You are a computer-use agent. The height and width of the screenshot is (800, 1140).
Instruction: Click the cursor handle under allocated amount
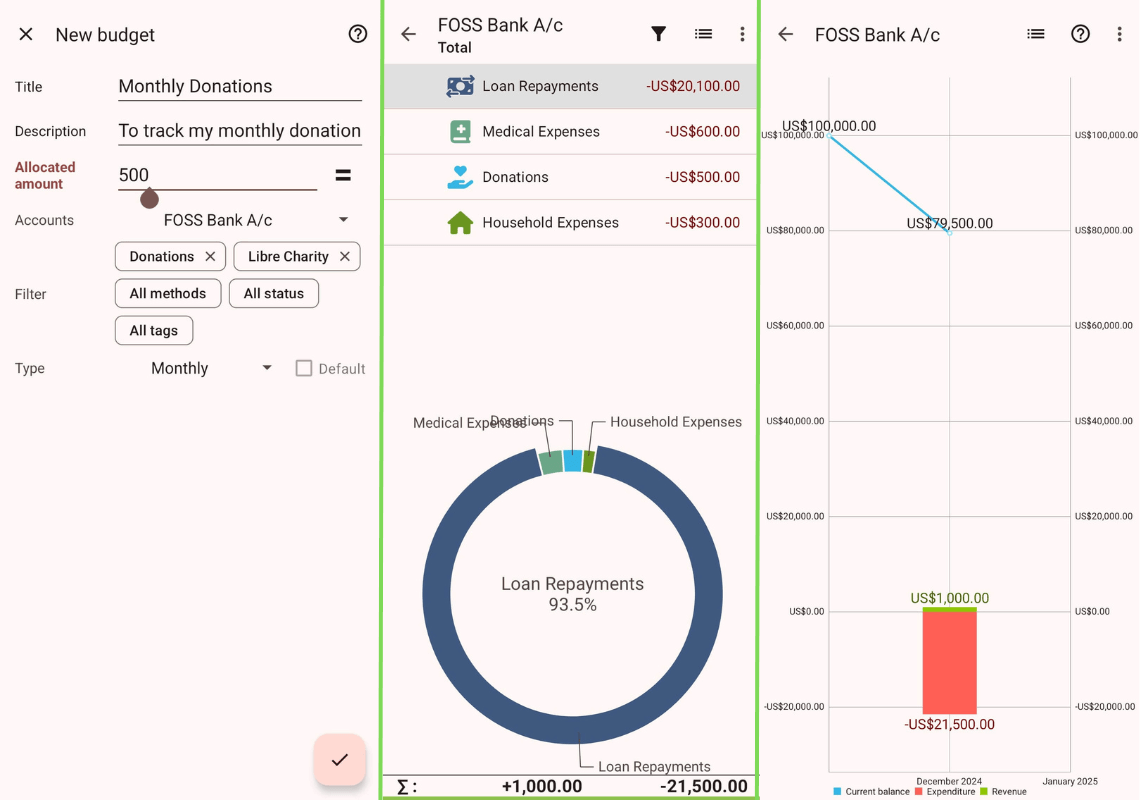coord(148,199)
